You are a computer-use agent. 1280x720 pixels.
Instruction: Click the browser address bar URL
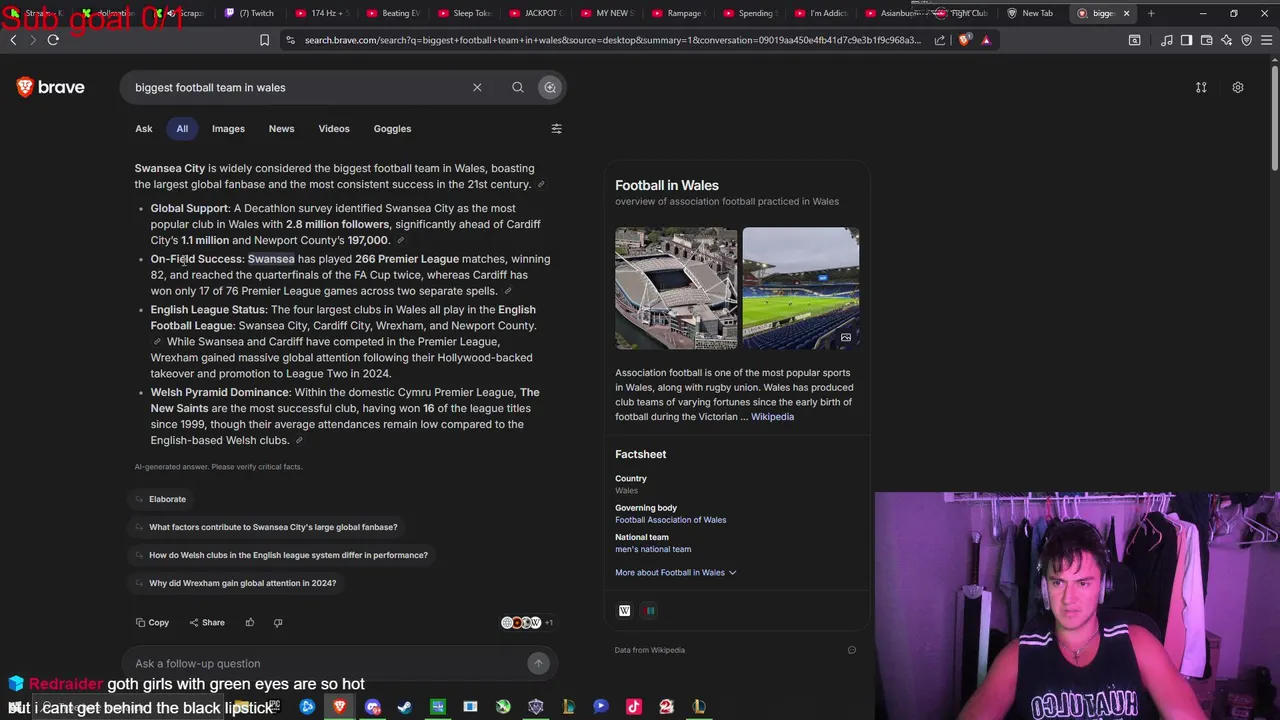tap(612, 40)
